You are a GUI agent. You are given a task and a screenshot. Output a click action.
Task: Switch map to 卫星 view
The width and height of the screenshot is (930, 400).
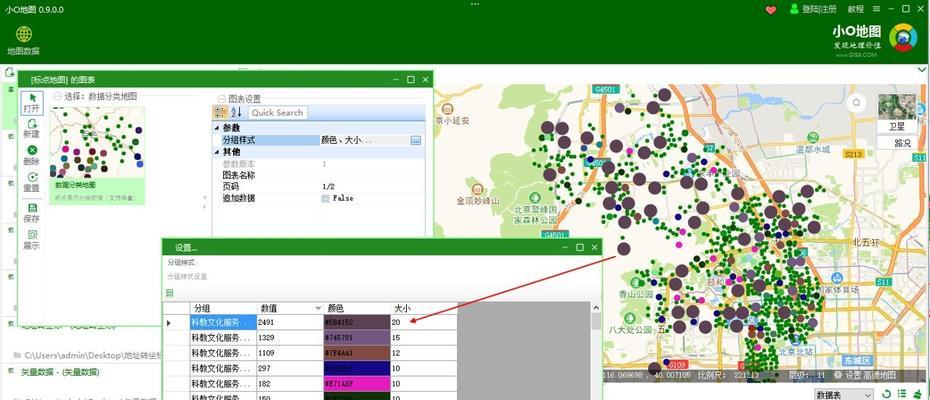(896, 127)
